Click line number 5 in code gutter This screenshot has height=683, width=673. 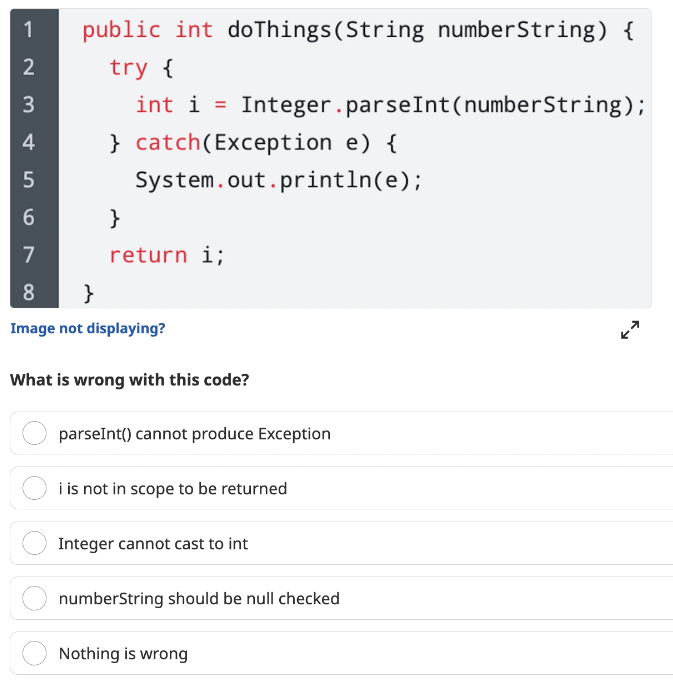coord(29,180)
